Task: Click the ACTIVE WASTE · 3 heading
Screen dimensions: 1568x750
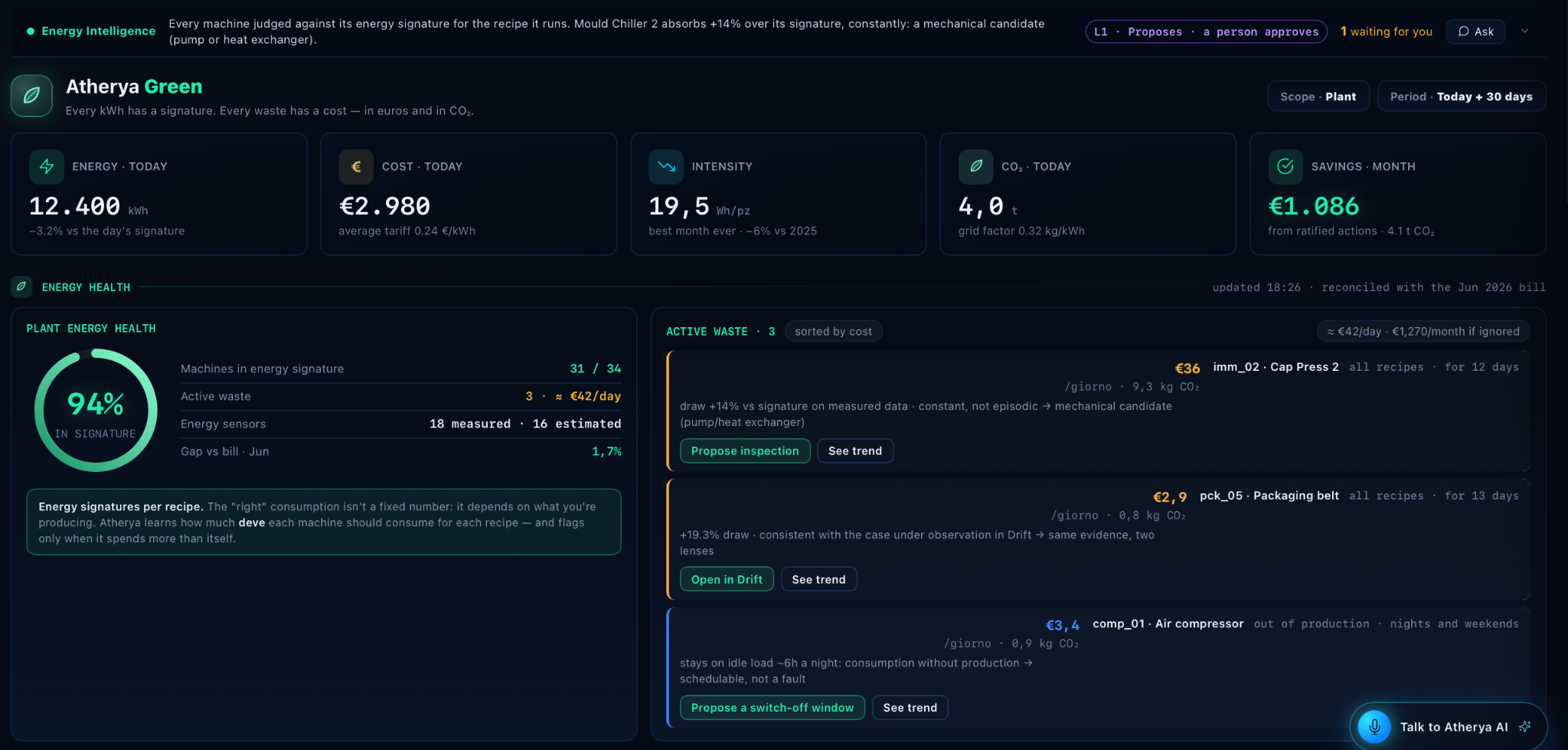Action: (720, 331)
